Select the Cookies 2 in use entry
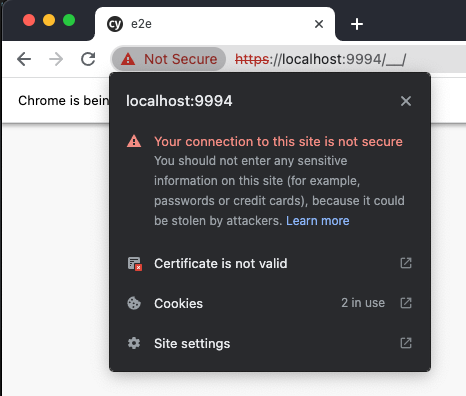466x396 pixels. [270, 303]
